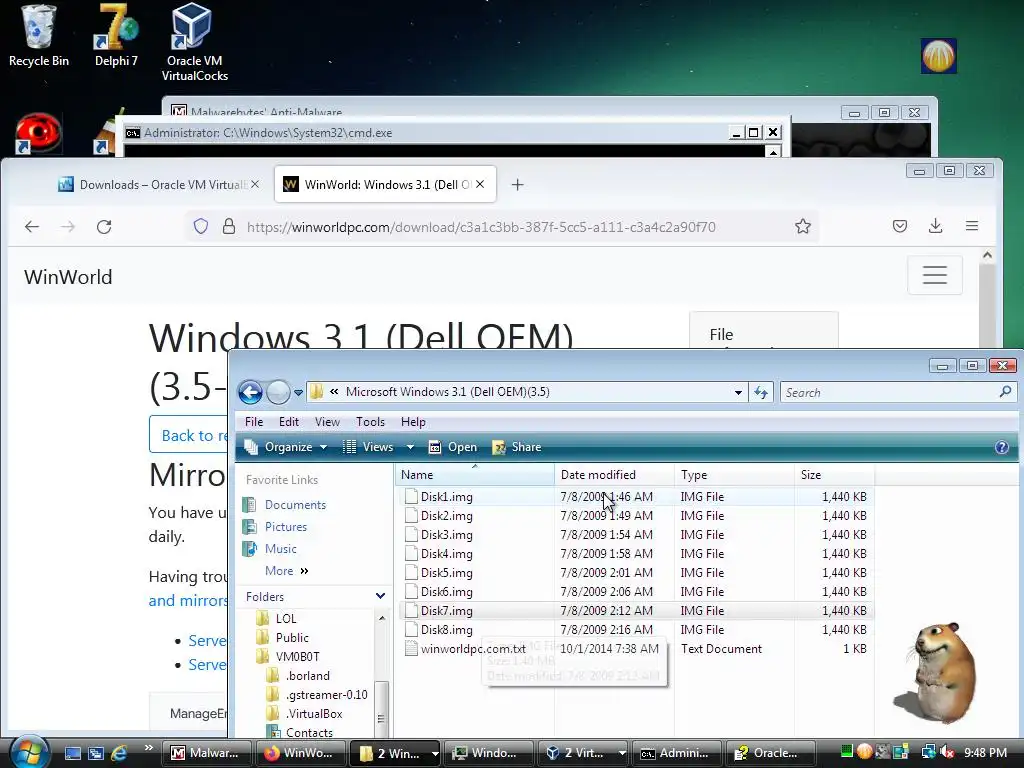Select the Disk3.img file
This screenshot has height=768, width=1024.
pyautogui.click(x=446, y=534)
